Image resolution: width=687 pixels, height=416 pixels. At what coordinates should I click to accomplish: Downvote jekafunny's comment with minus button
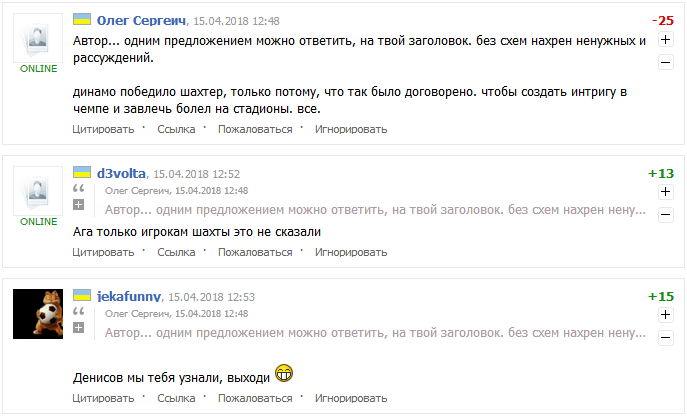coord(666,338)
